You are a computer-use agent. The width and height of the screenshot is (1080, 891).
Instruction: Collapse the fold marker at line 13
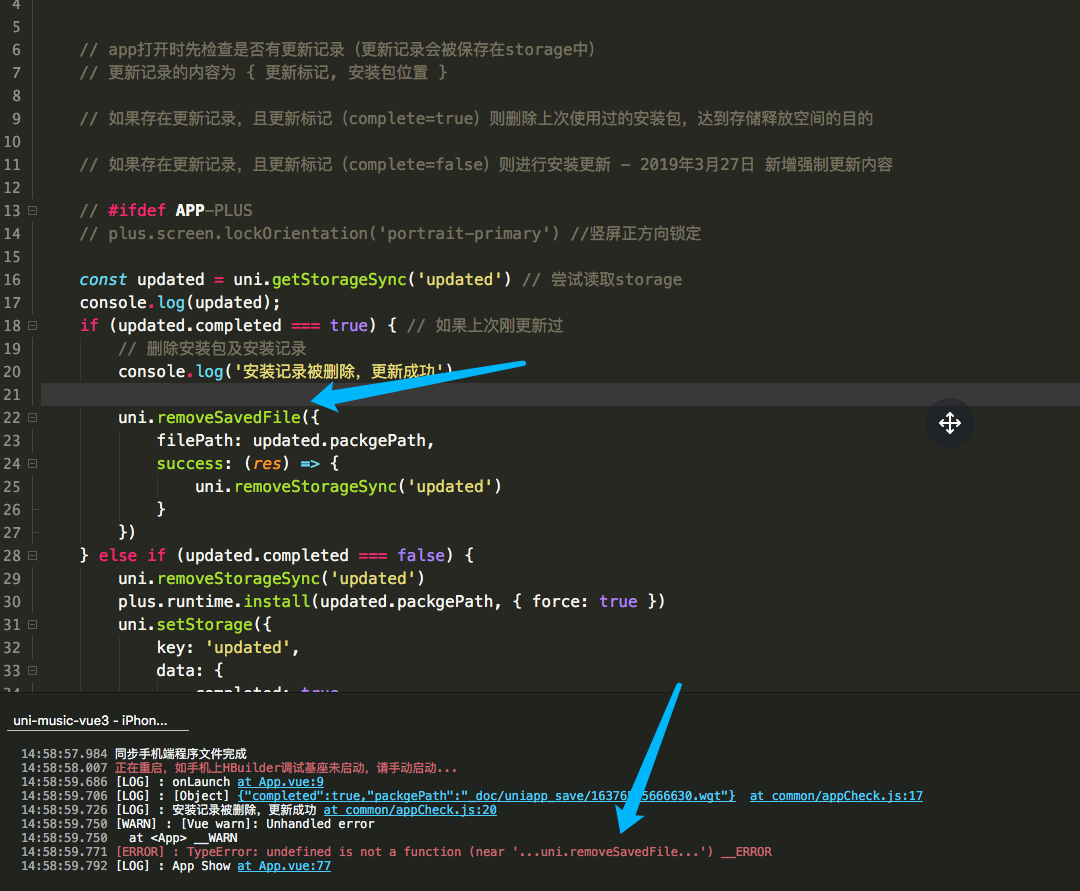pos(33,211)
